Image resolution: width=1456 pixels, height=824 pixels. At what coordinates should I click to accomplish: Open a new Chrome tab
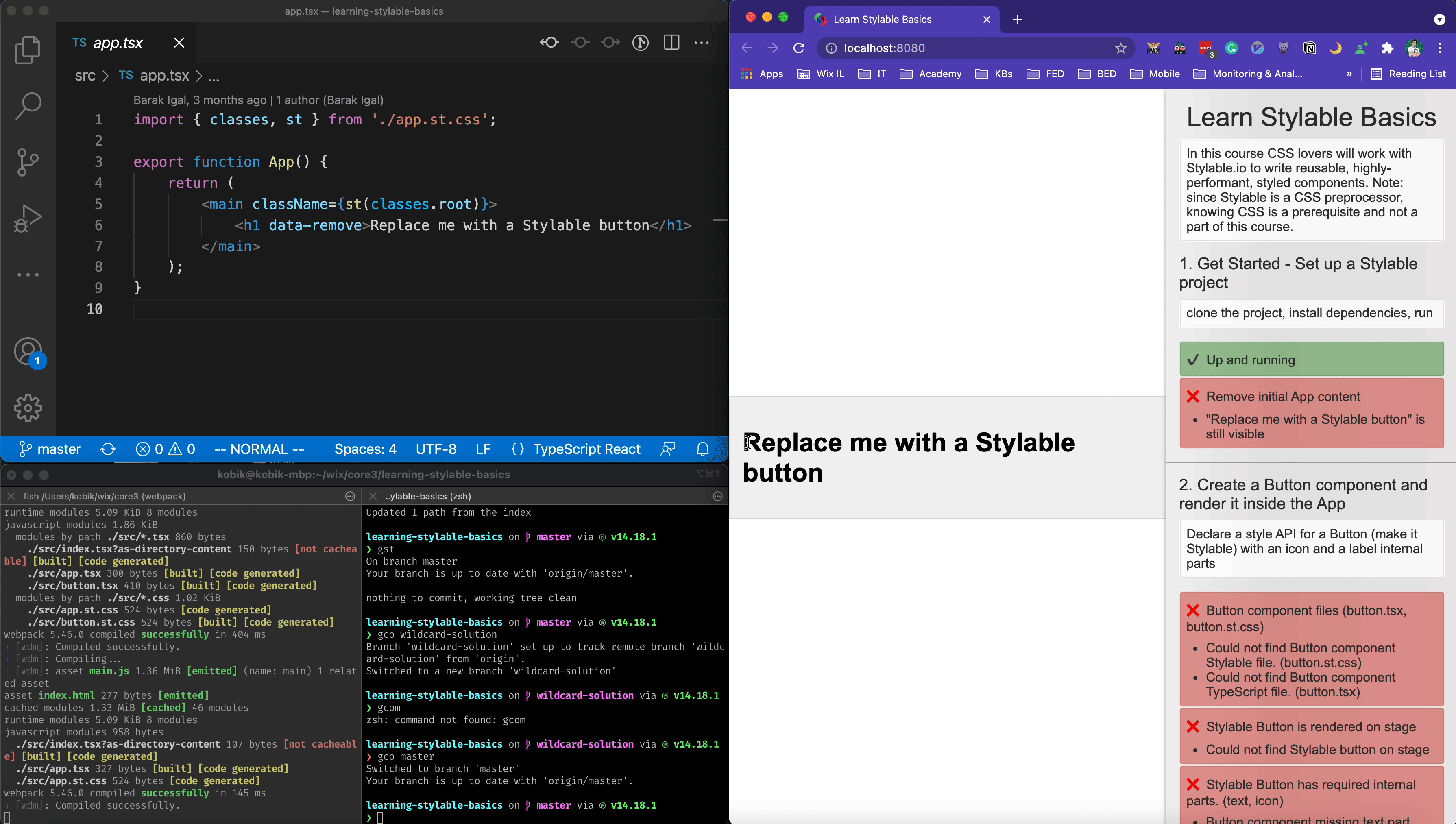(1018, 20)
